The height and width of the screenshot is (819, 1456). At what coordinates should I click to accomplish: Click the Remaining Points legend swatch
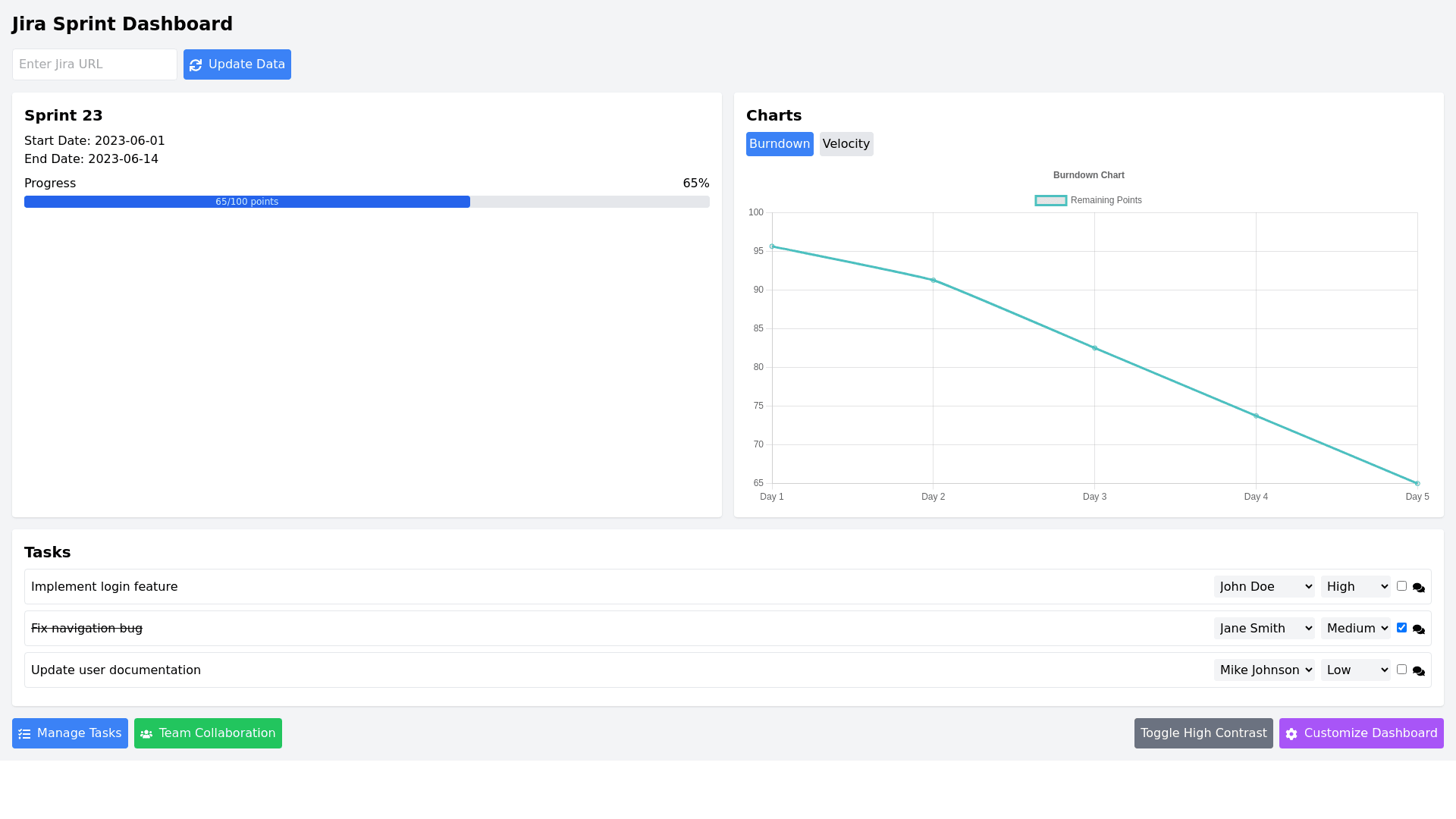click(x=1050, y=199)
